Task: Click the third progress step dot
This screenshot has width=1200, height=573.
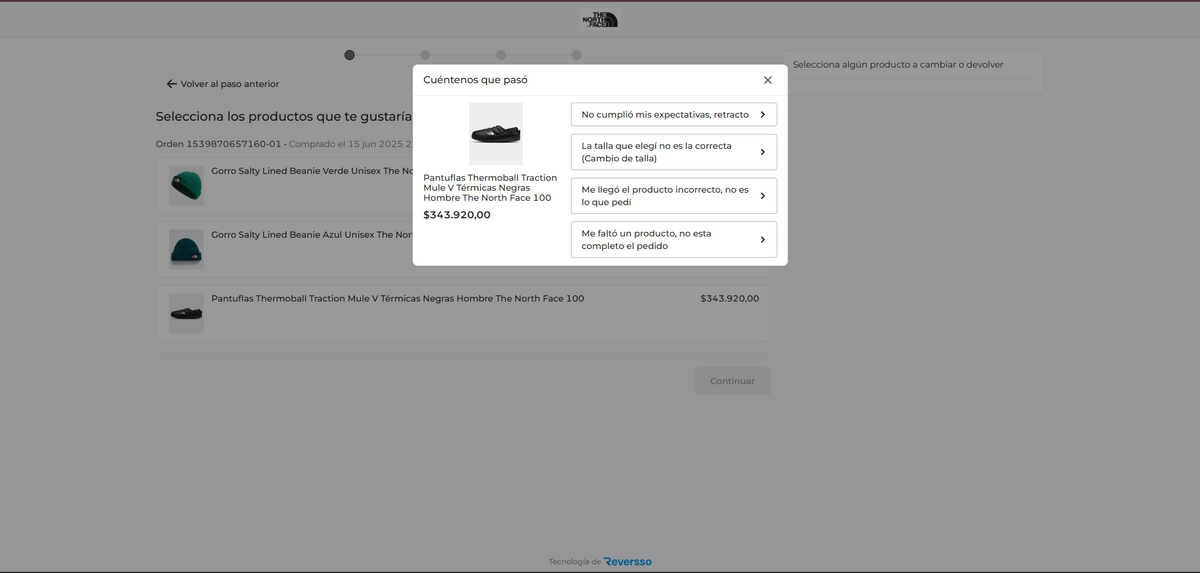Action: (x=501, y=55)
